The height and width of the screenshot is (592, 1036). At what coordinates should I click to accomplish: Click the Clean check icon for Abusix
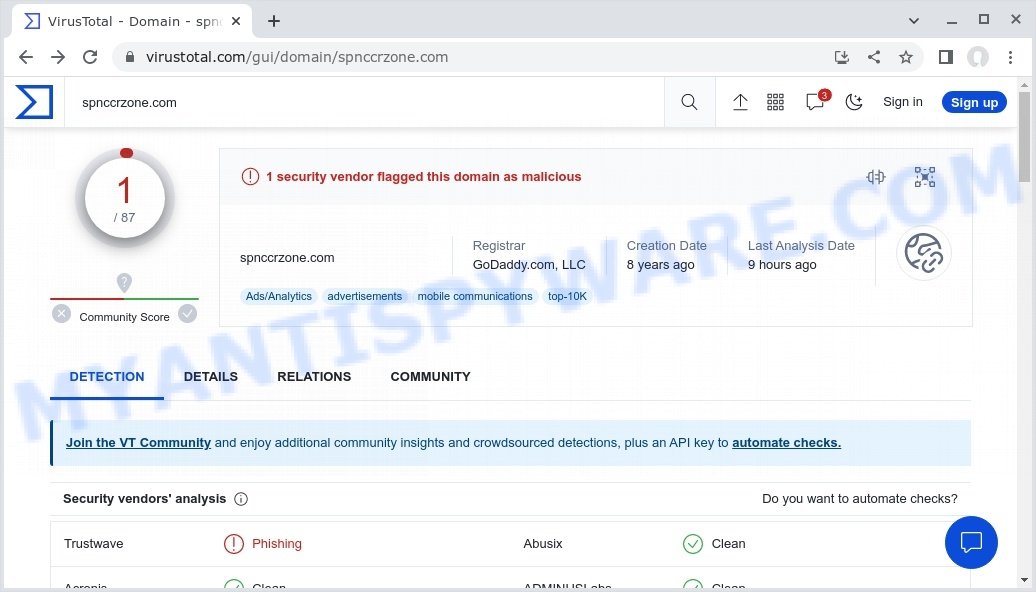pyautogui.click(x=692, y=544)
